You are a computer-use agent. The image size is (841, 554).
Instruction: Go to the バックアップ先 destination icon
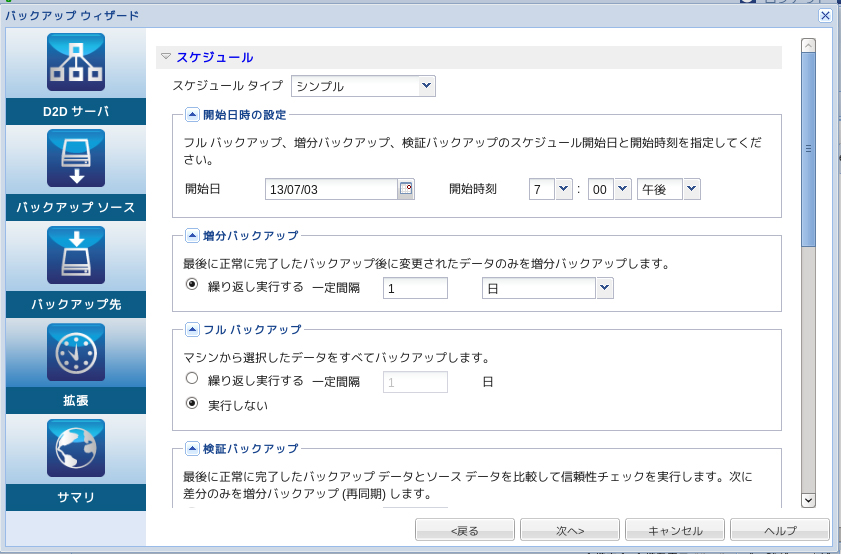[76, 256]
